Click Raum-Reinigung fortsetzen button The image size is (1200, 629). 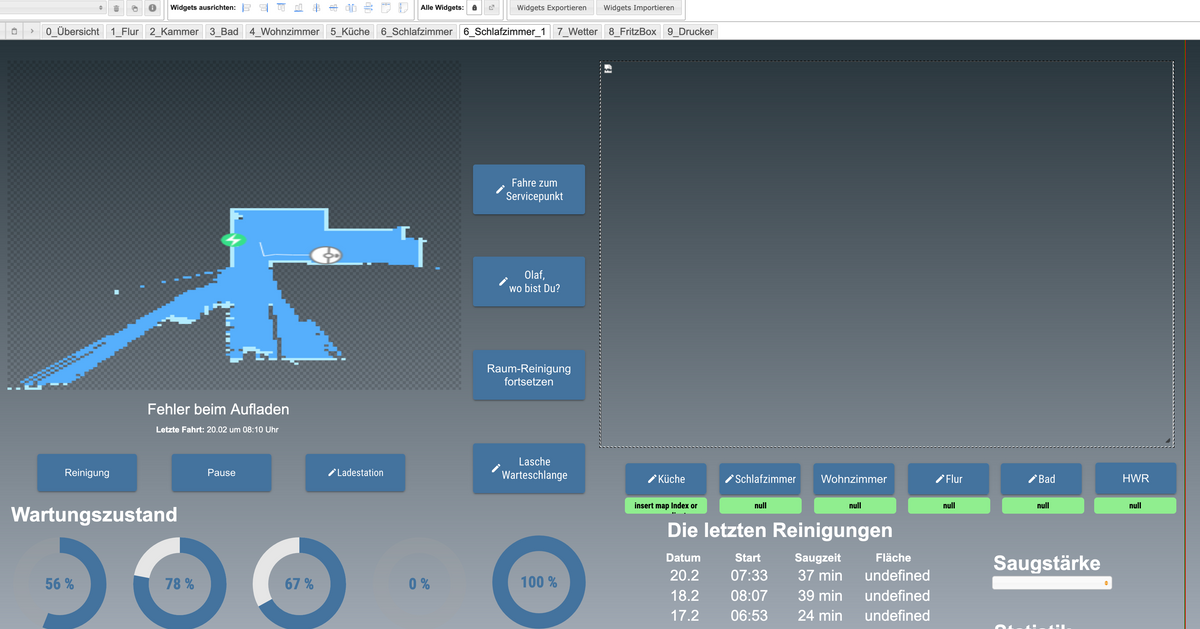point(529,375)
